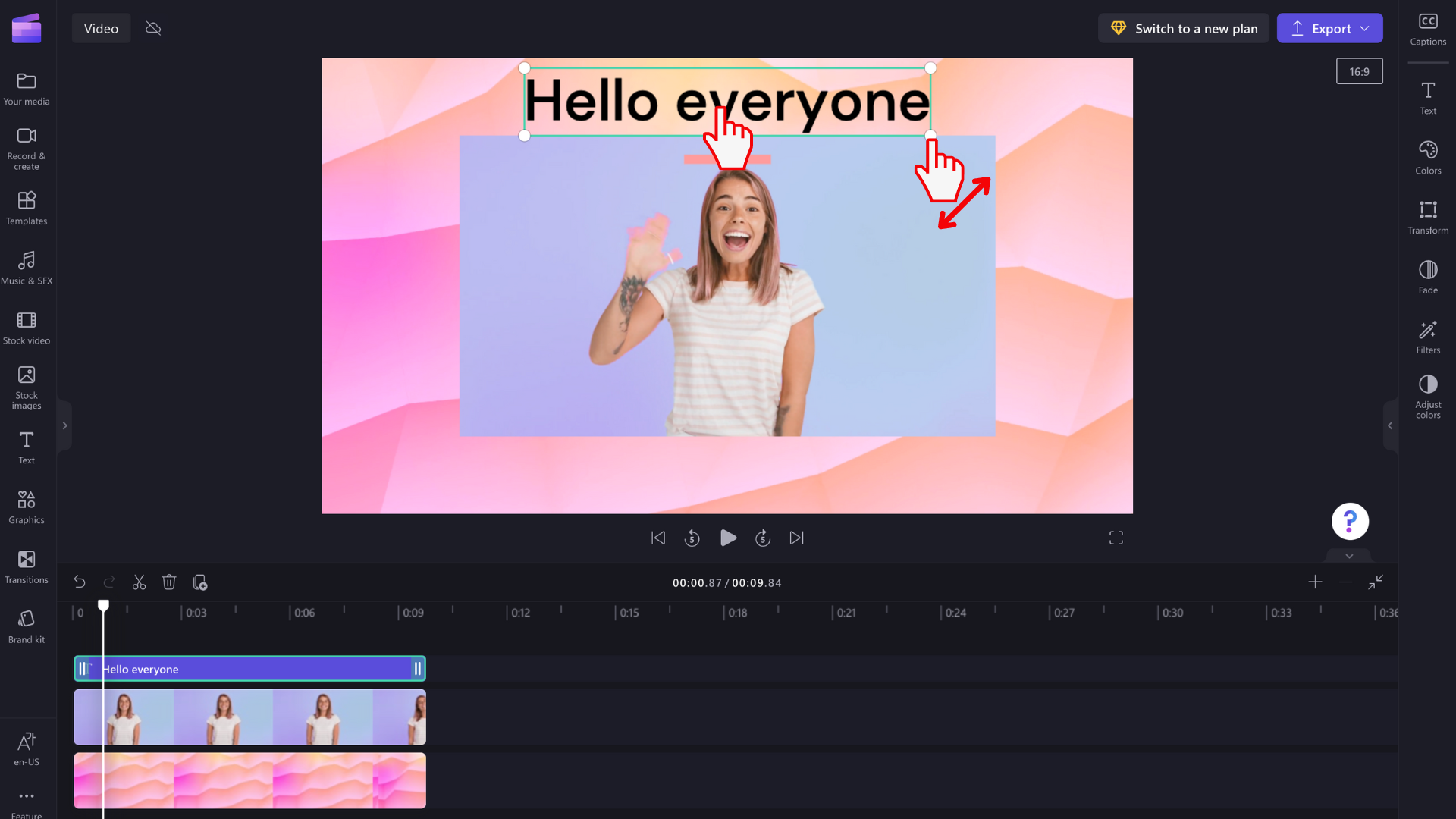
Task: Click the Hello everyone text clip timeline
Action: 250,669
